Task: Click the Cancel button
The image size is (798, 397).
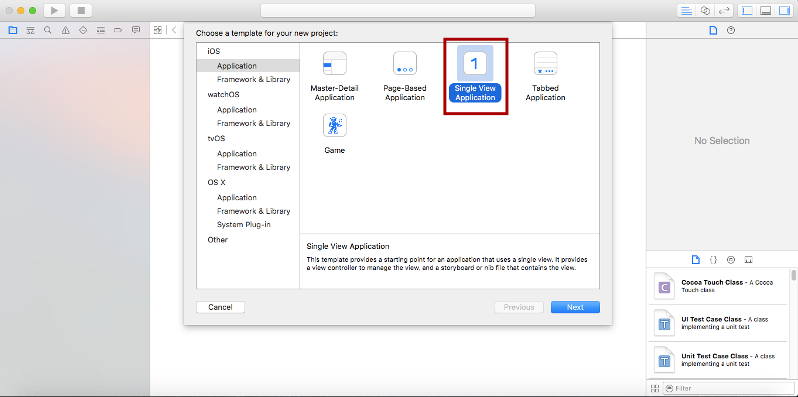Action: click(220, 307)
